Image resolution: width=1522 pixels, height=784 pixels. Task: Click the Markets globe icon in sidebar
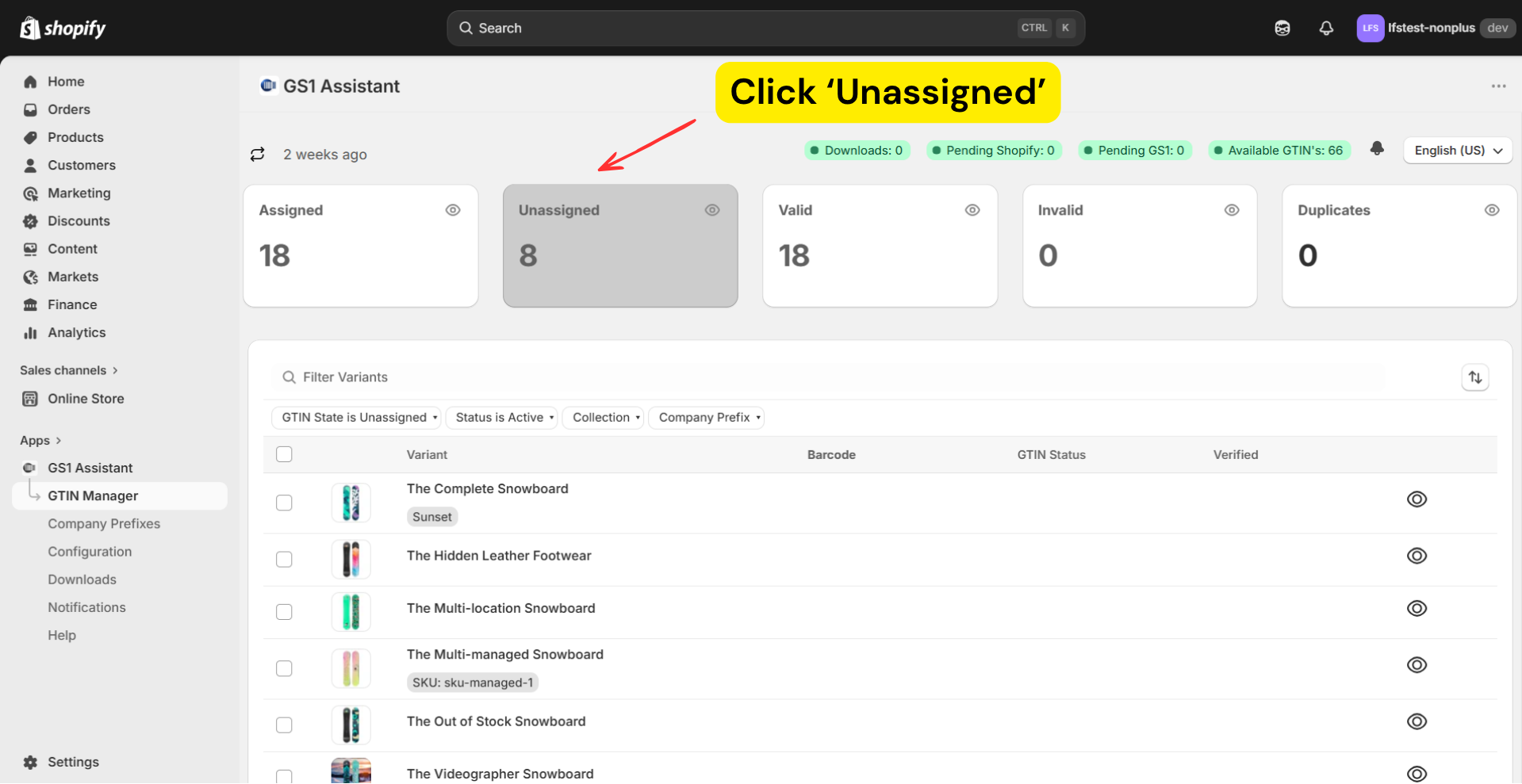(x=30, y=277)
